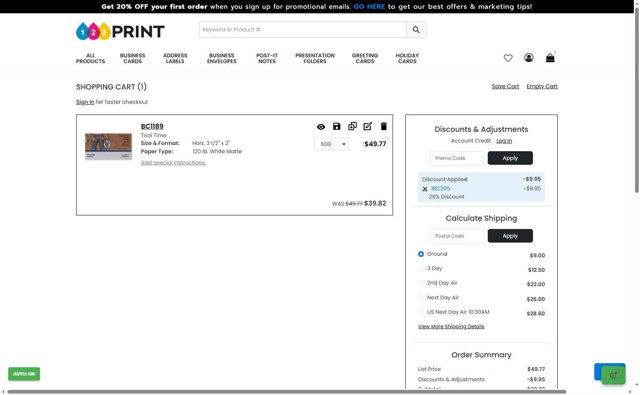640x395 pixels.
Task: Open All Products menu
Action: [x=90, y=58]
